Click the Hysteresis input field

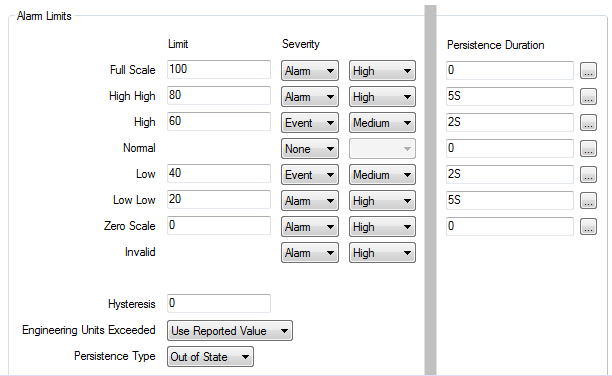219,303
